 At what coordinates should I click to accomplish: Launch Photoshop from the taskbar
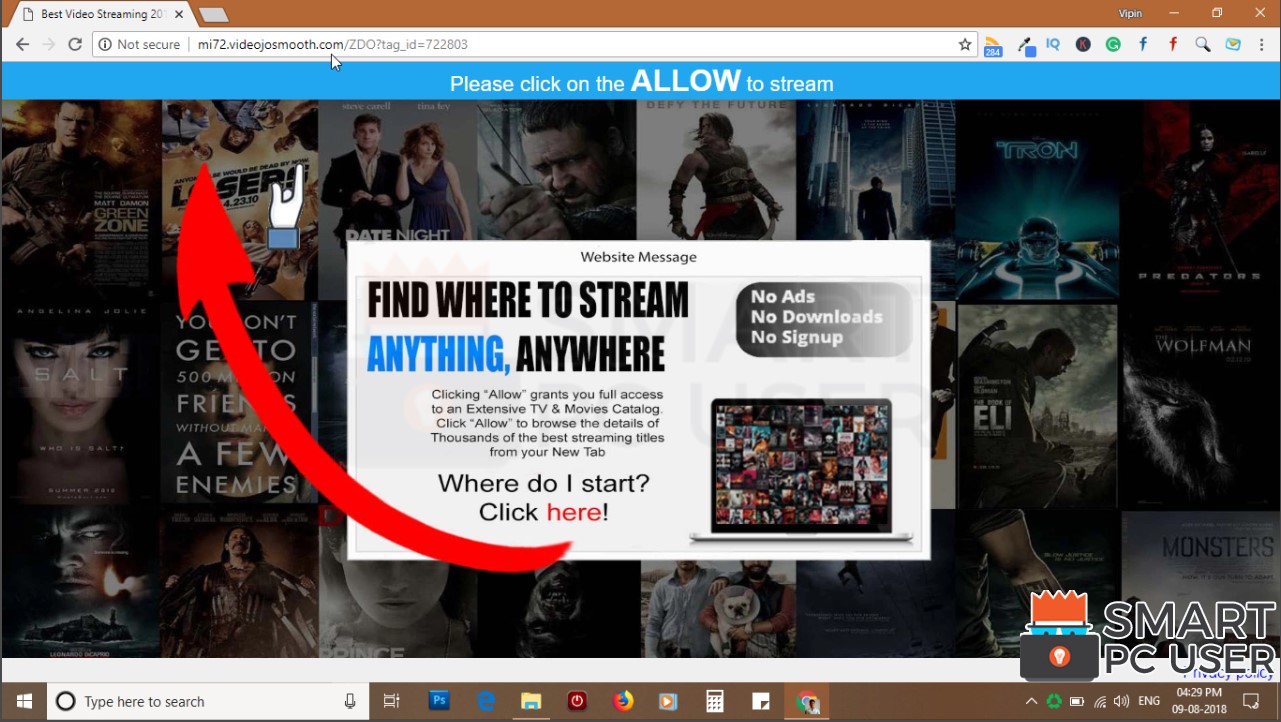(438, 701)
